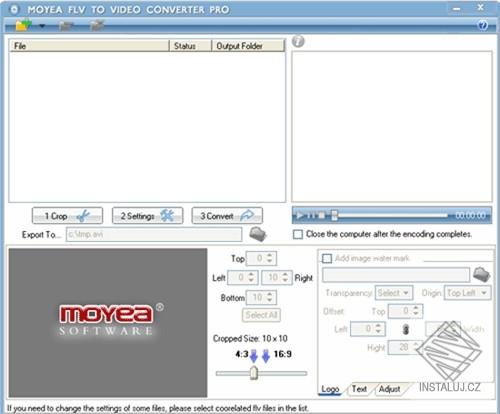This screenshot has width=500, height=414.
Task: Click the info icon above the preview
Action: [298, 42]
